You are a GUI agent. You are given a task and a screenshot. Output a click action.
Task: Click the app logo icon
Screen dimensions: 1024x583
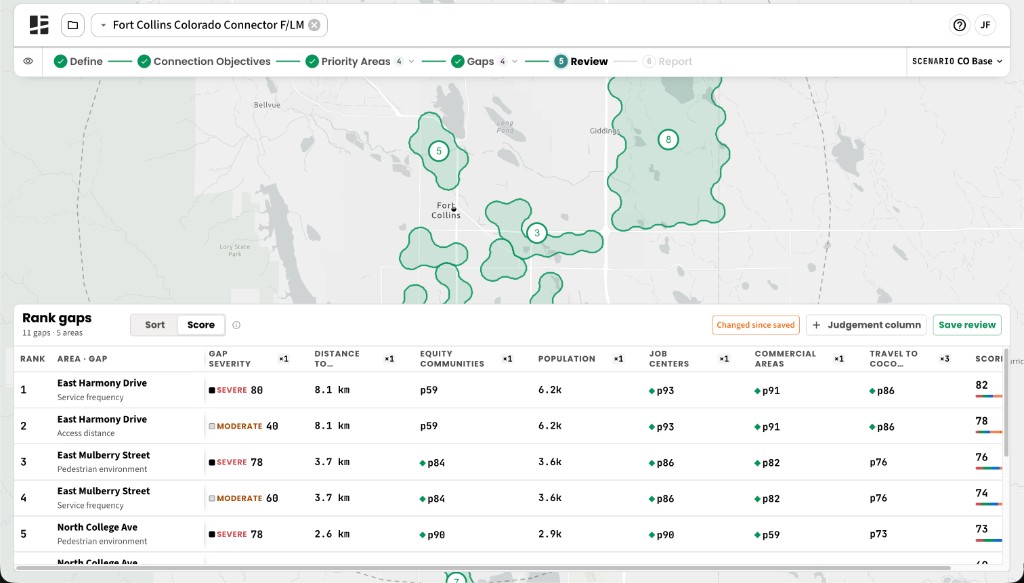(39, 25)
